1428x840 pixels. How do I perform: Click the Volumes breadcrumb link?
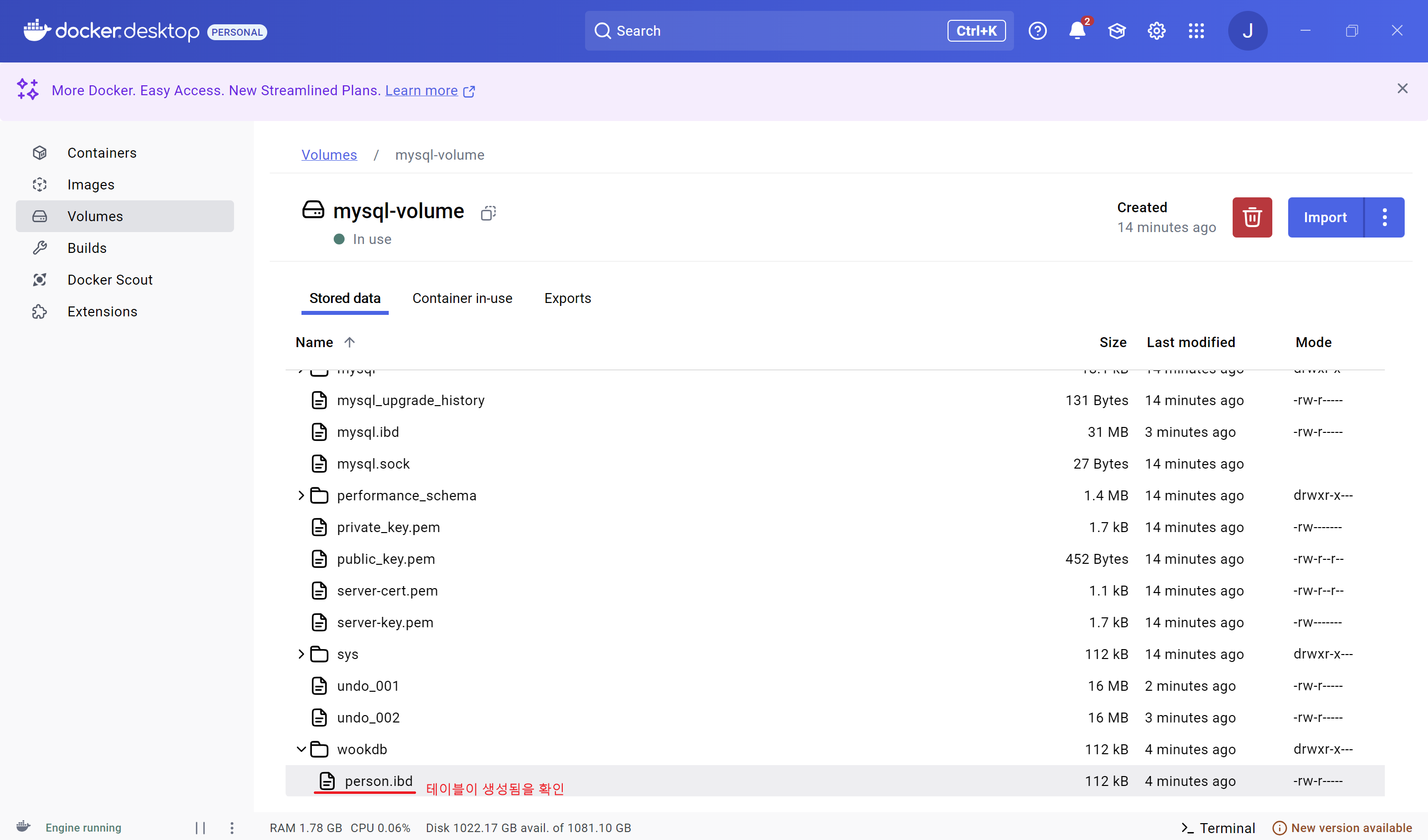click(329, 155)
